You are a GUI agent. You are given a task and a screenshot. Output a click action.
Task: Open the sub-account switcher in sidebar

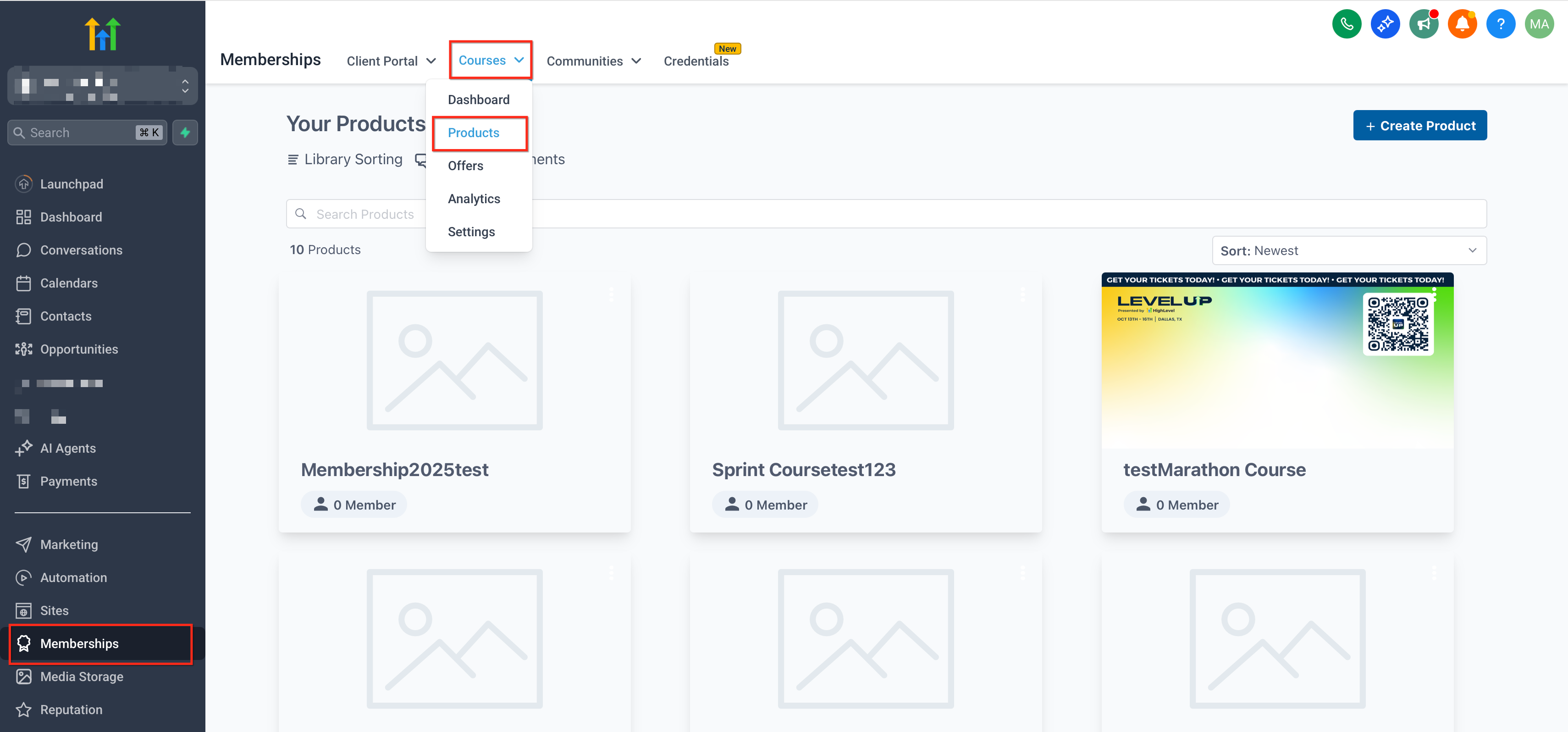102,86
